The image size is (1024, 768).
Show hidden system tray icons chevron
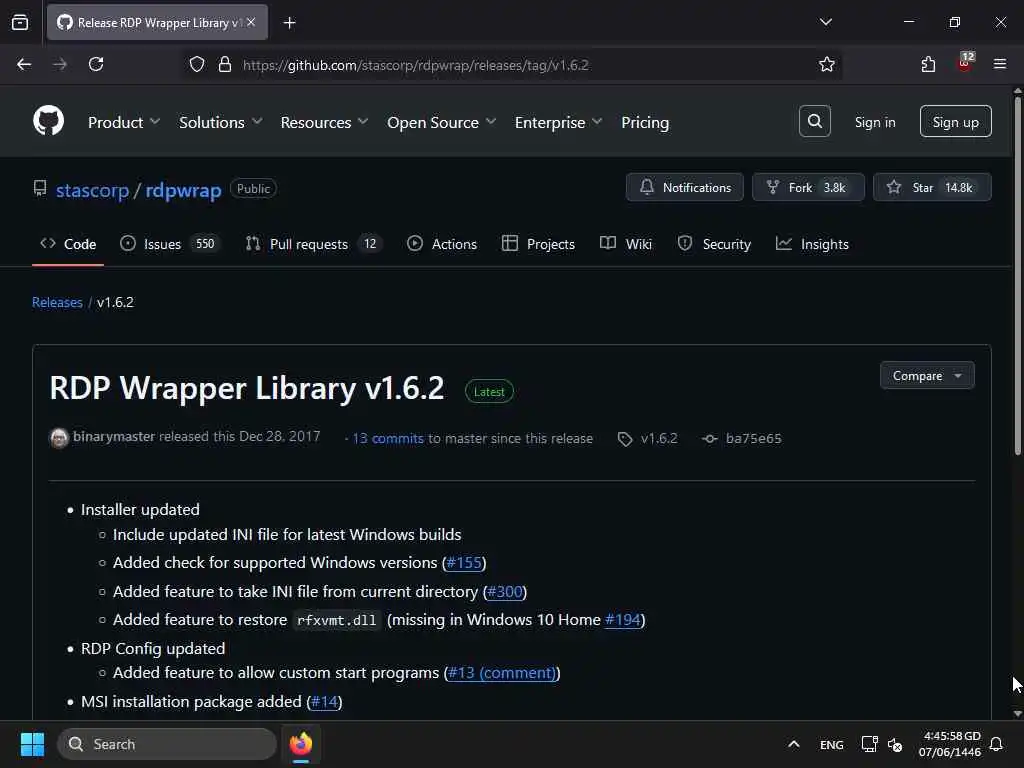point(793,744)
